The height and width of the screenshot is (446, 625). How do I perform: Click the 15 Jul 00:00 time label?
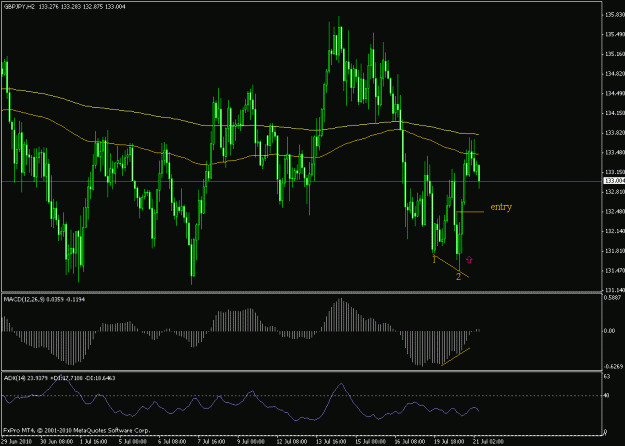pyautogui.click(x=370, y=442)
